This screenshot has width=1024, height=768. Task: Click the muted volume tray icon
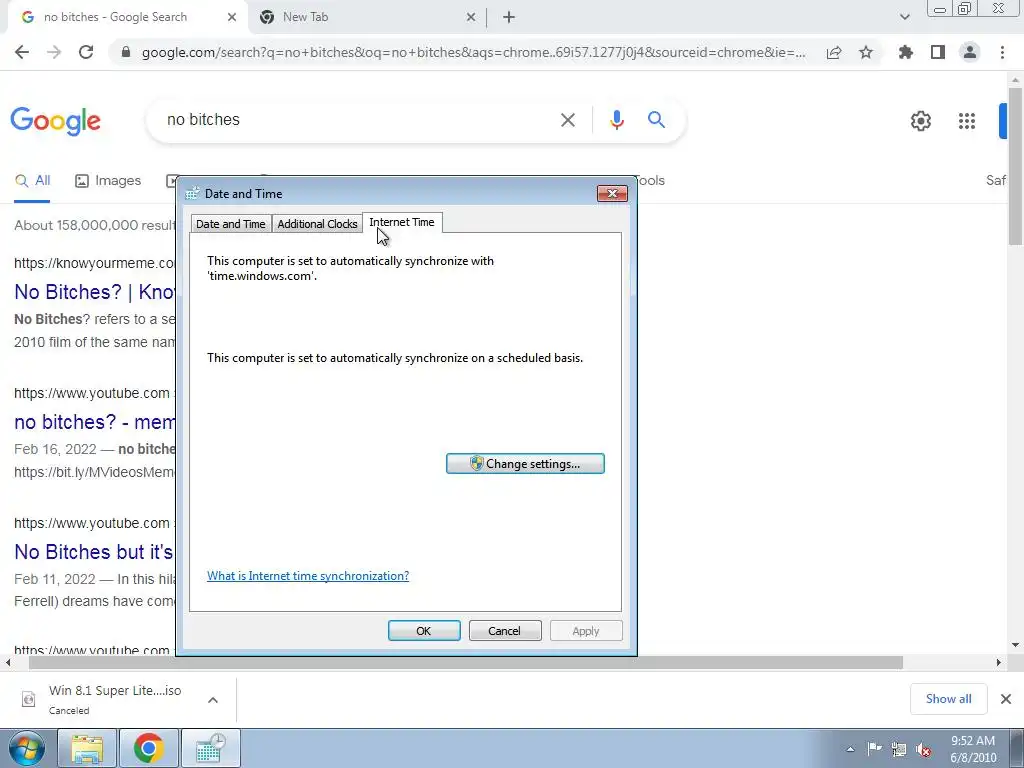923,749
